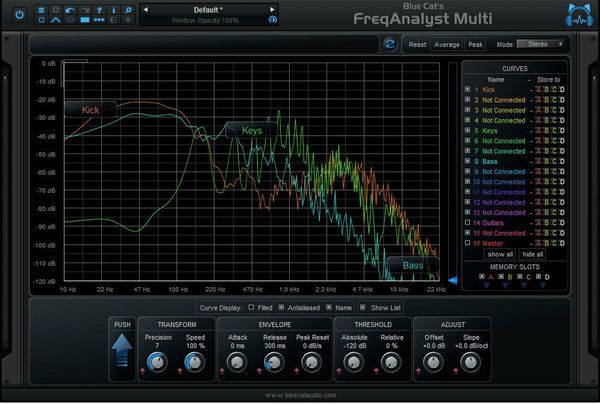Hide curve 1 Kick via its checkbox

(467, 89)
